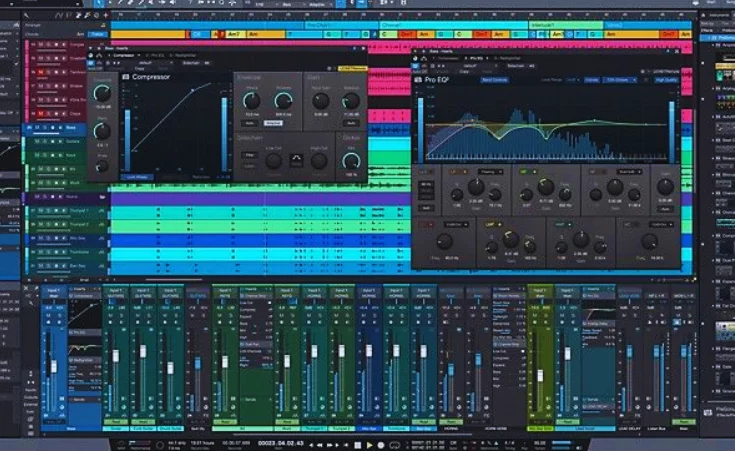The width and height of the screenshot is (735, 451).
Task: Click the Alto Sax channel fader
Action: tap(369, 350)
